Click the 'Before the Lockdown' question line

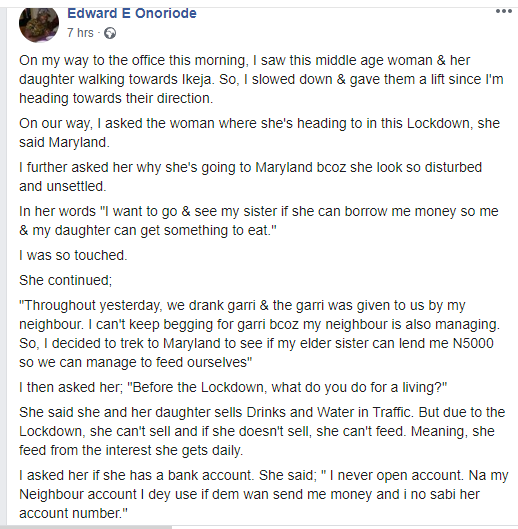coord(233,387)
